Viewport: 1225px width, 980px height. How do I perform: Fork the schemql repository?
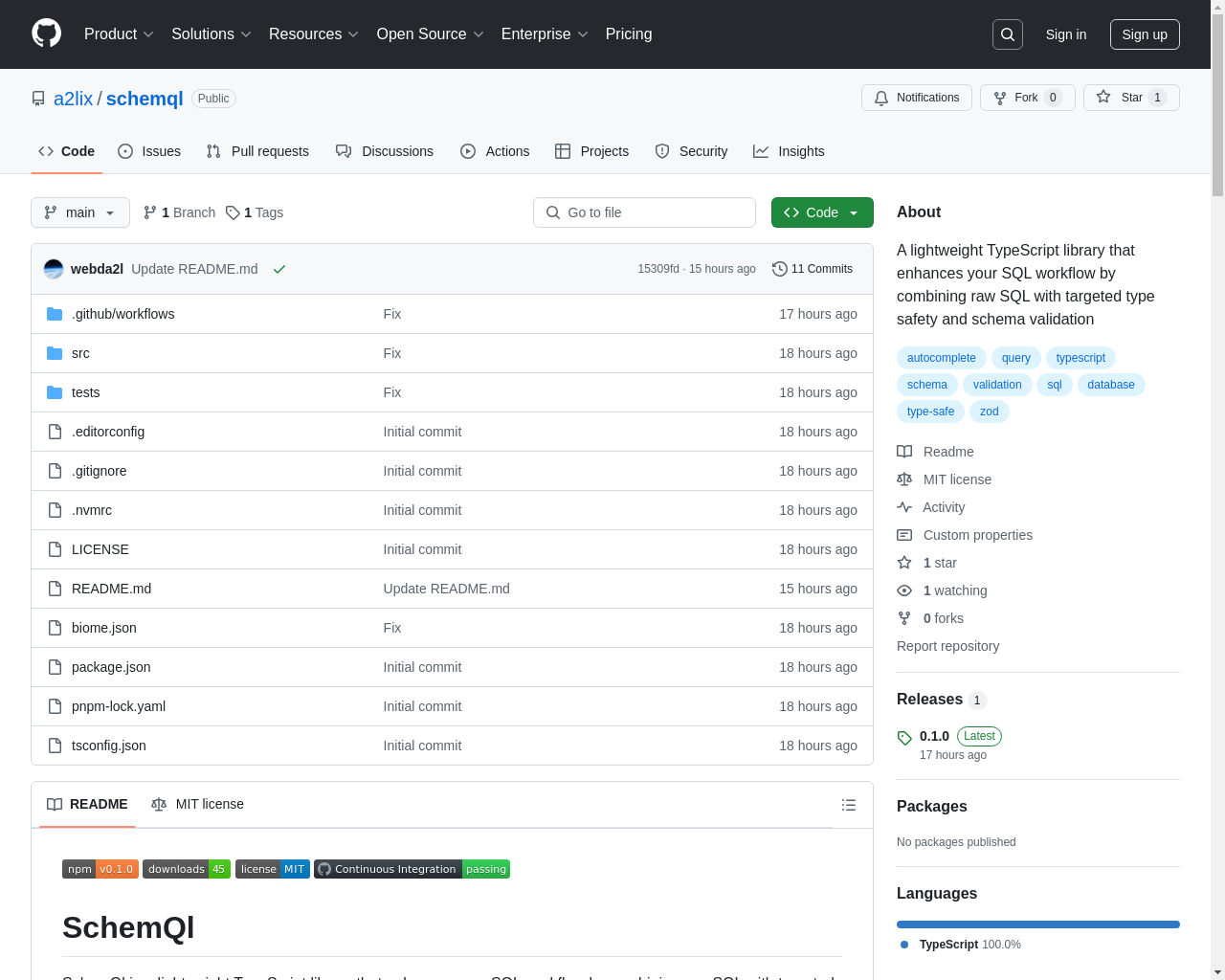click(x=1028, y=98)
